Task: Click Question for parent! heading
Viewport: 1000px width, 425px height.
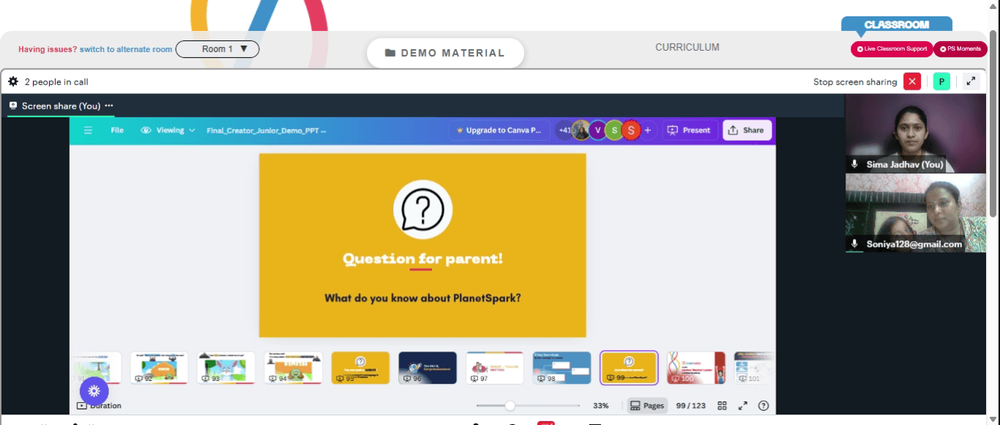Action: click(422, 258)
